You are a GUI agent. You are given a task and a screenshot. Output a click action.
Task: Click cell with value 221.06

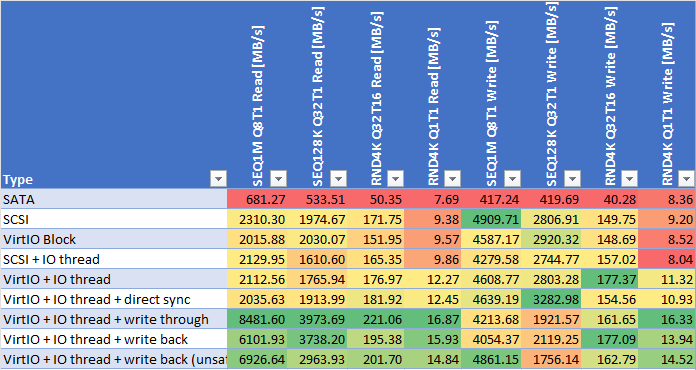coord(376,319)
